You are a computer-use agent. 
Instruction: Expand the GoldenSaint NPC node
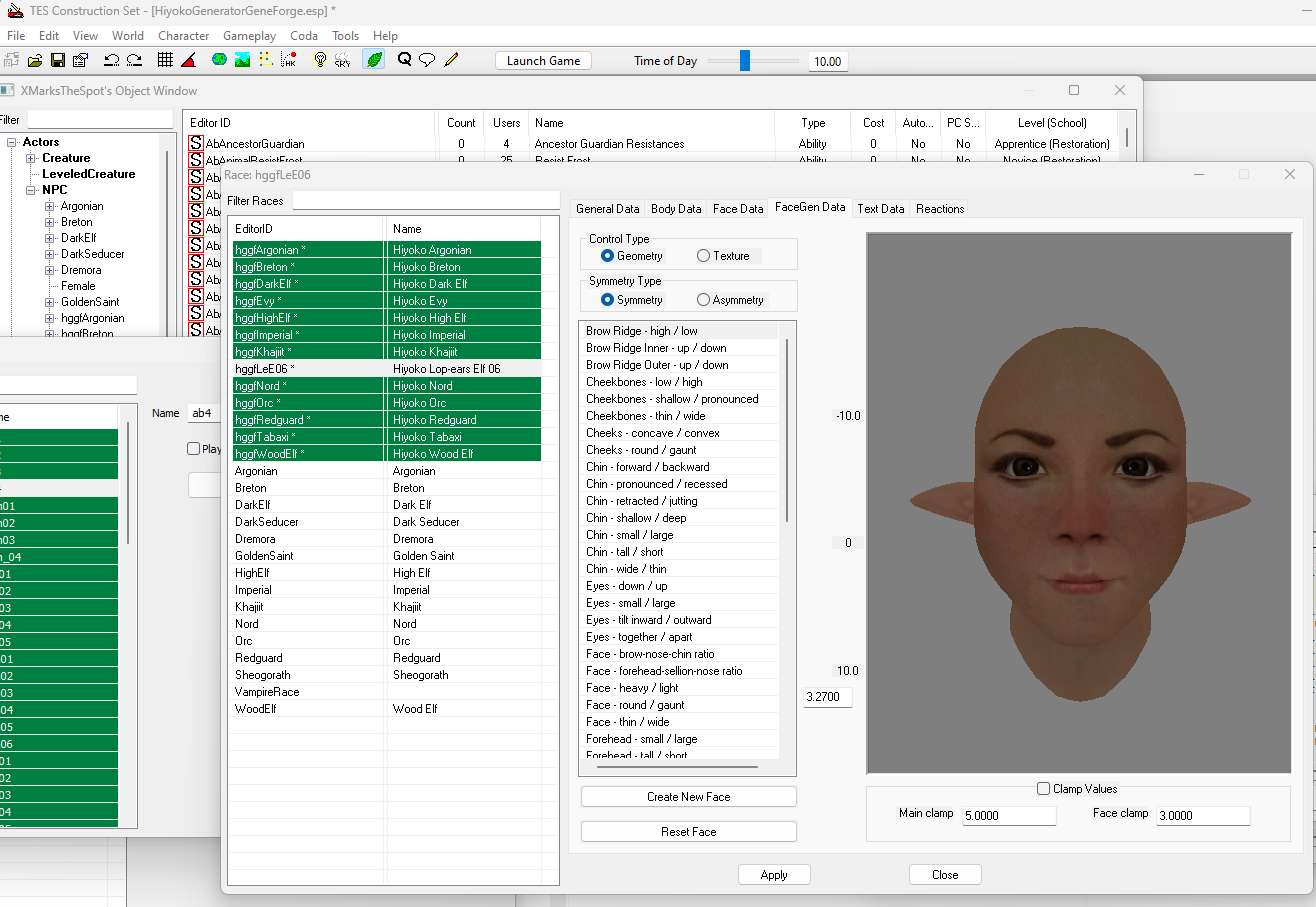pos(50,302)
